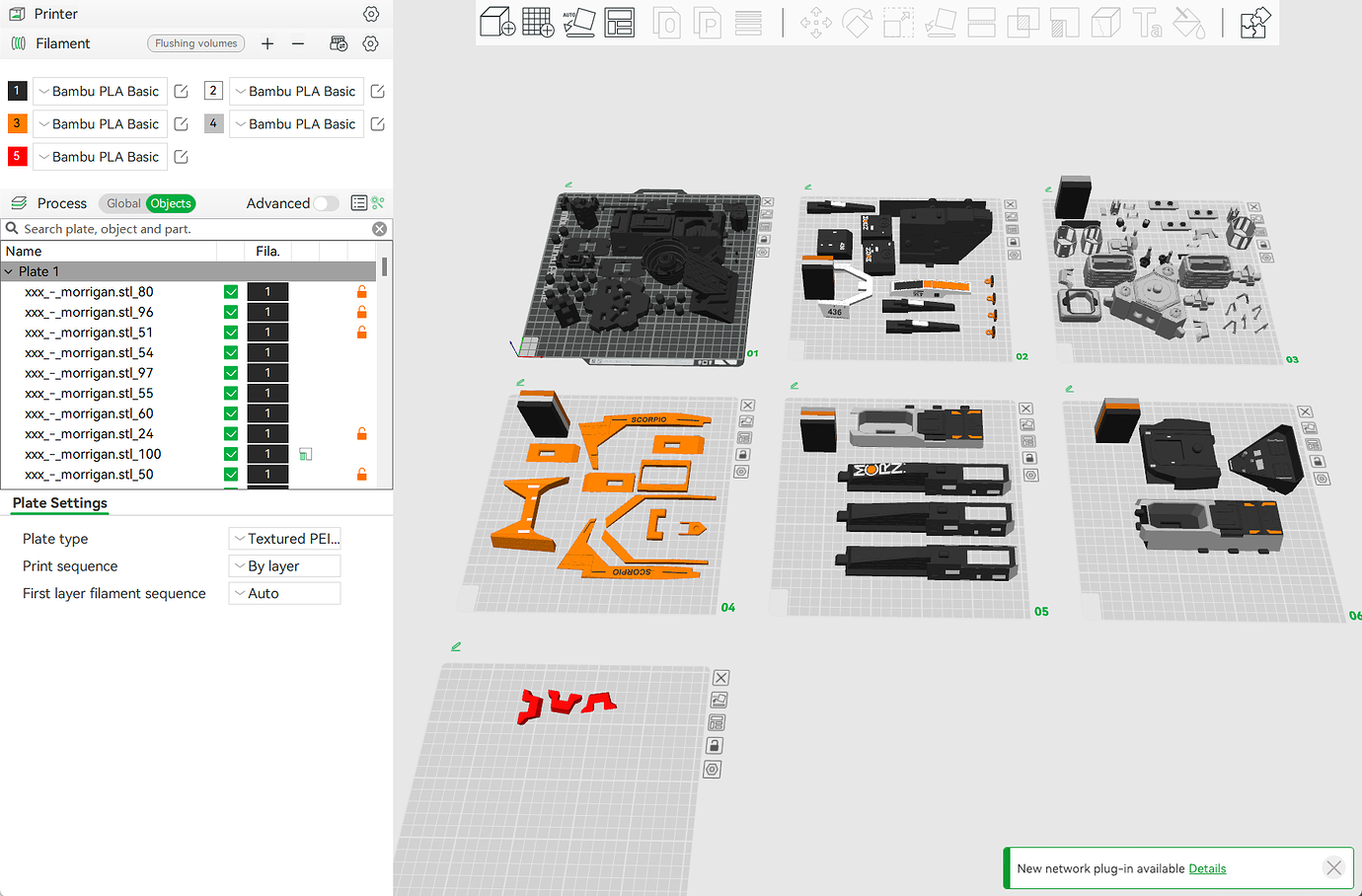Click orange color swatch of filament 3
The image size is (1362, 896).
pos(17,123)
